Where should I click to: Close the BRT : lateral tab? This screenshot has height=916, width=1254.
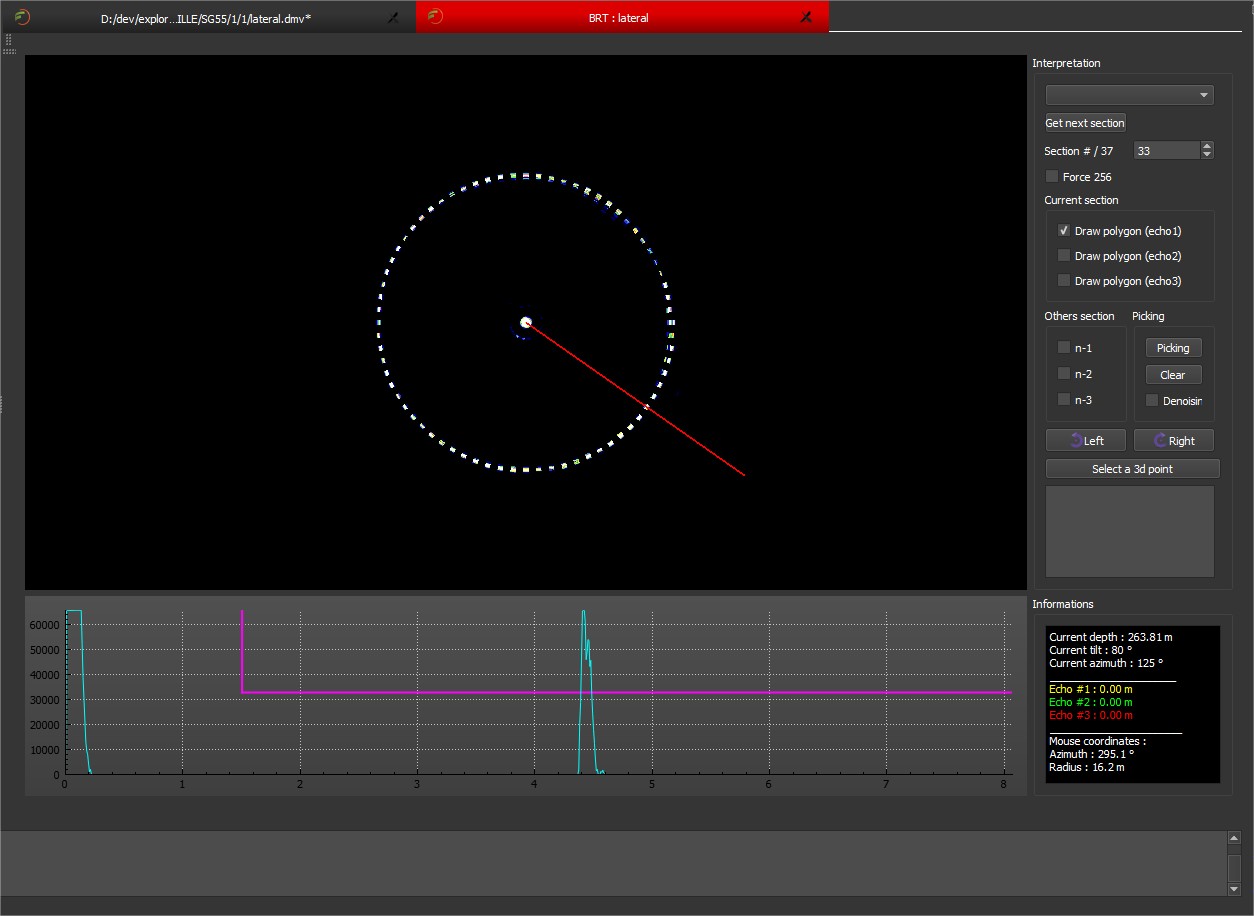pyautogui.click(x=806, y=17)
